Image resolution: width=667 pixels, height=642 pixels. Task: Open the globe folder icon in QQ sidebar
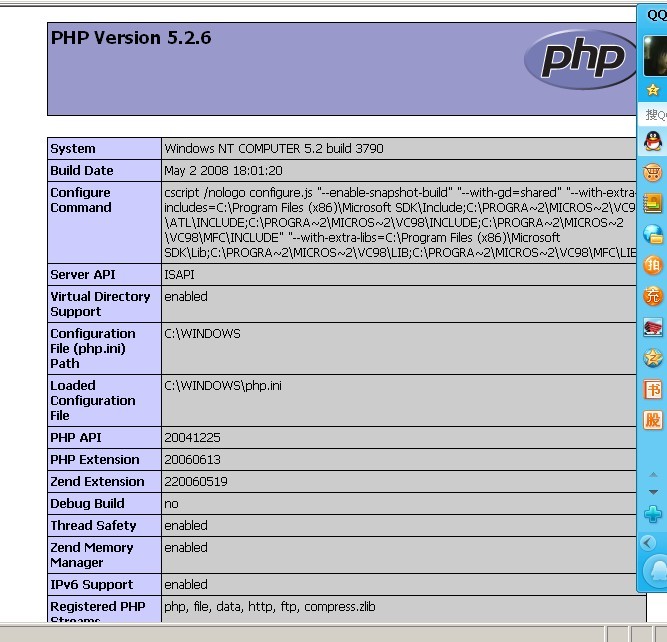tap(653, 234)
